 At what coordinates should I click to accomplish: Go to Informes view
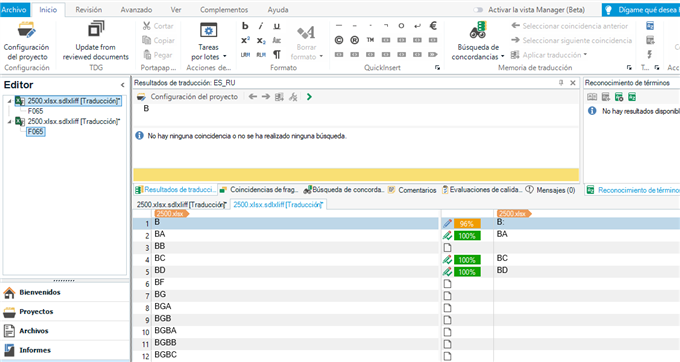coord(65,350)
